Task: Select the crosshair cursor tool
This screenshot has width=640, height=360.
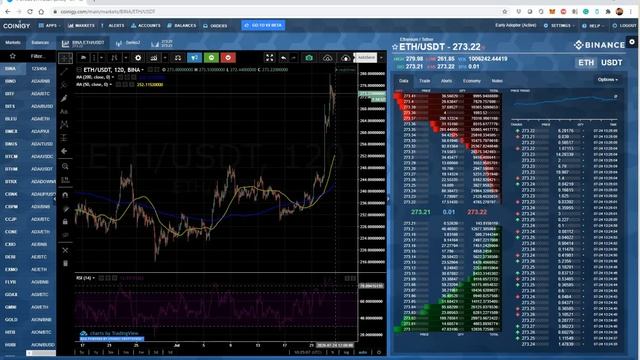Action: [65, 58]
